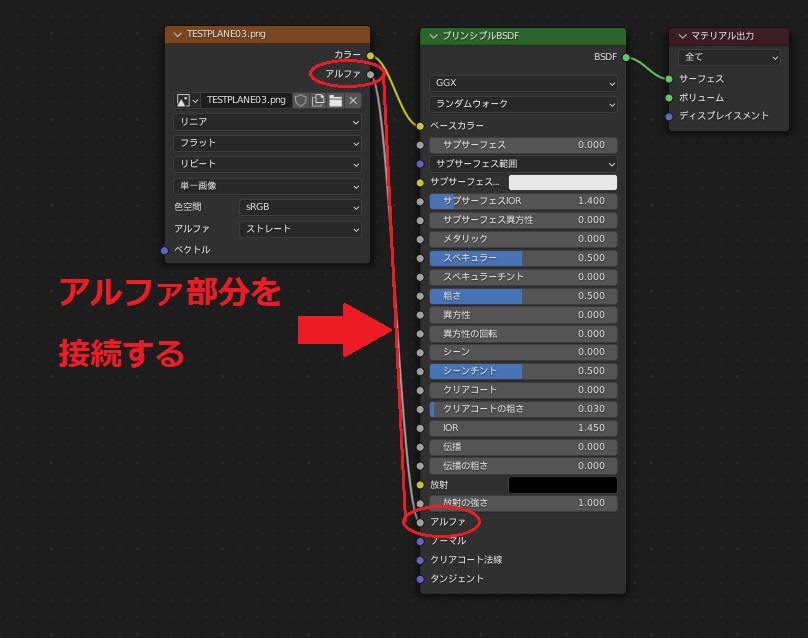
Task: Click the クリアコート法線 input socket
Action: pyautogui.click(x=420, y=560)
